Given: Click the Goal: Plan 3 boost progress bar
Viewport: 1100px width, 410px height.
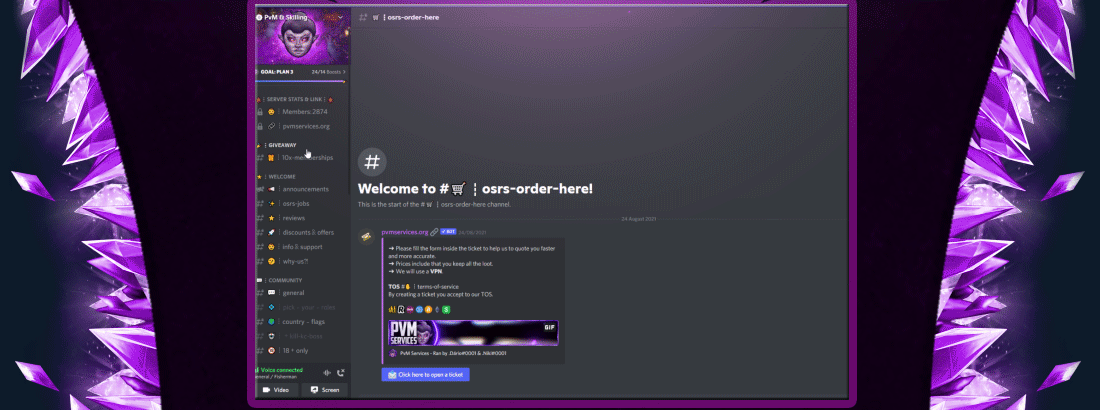Looking at the screenshot, I should point(301,81).
